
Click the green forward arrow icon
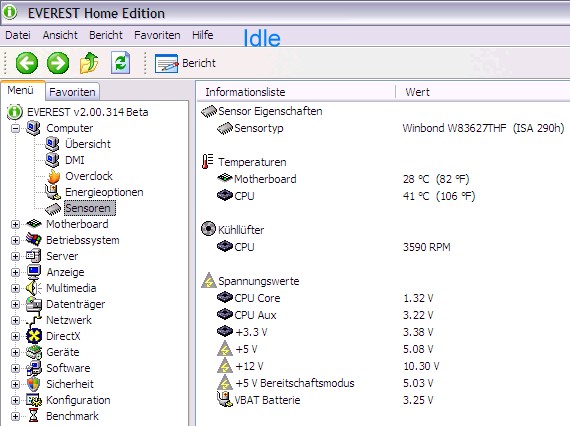point(58,63)
